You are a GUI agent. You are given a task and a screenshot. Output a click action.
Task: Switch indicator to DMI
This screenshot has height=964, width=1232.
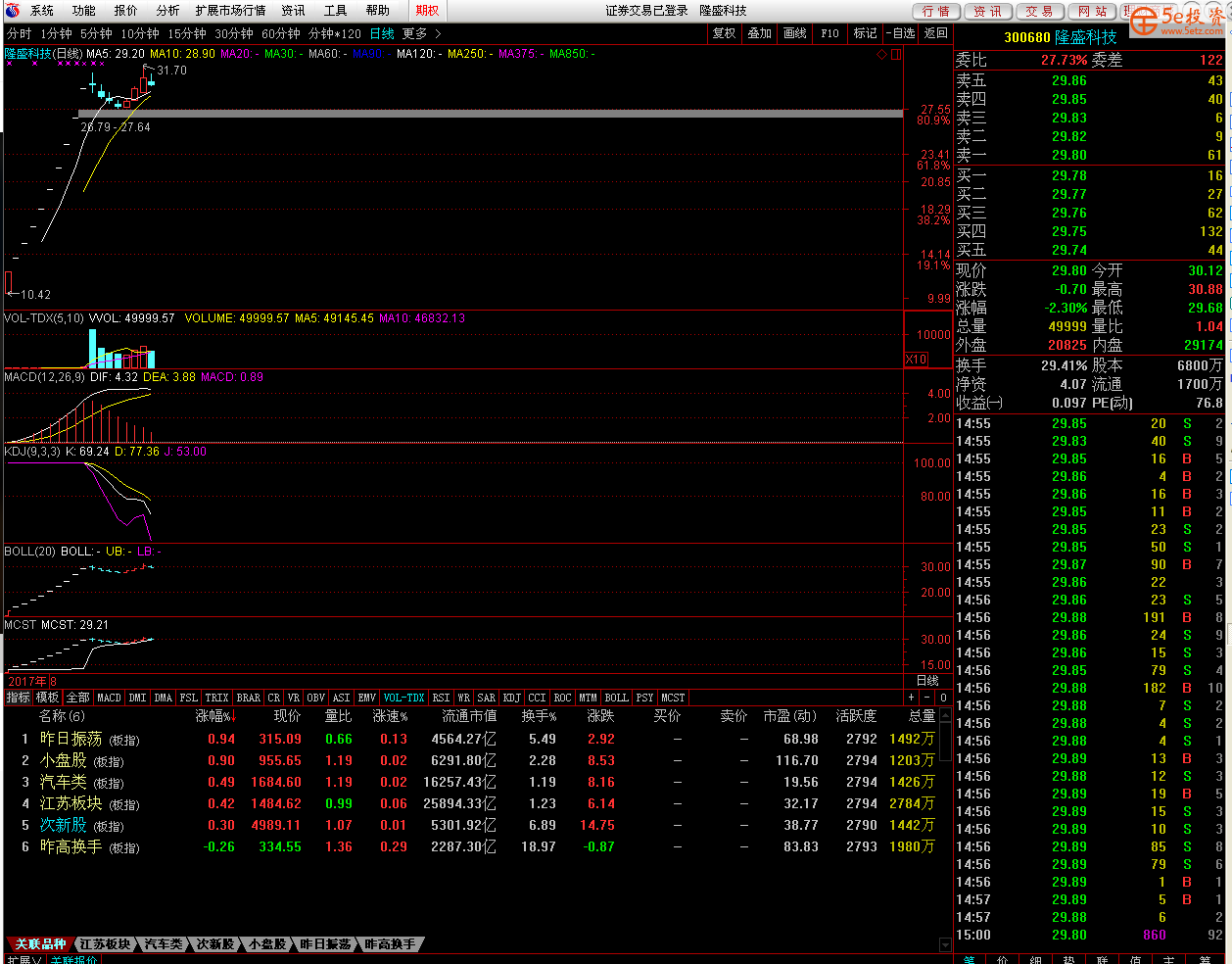(137, 698)
